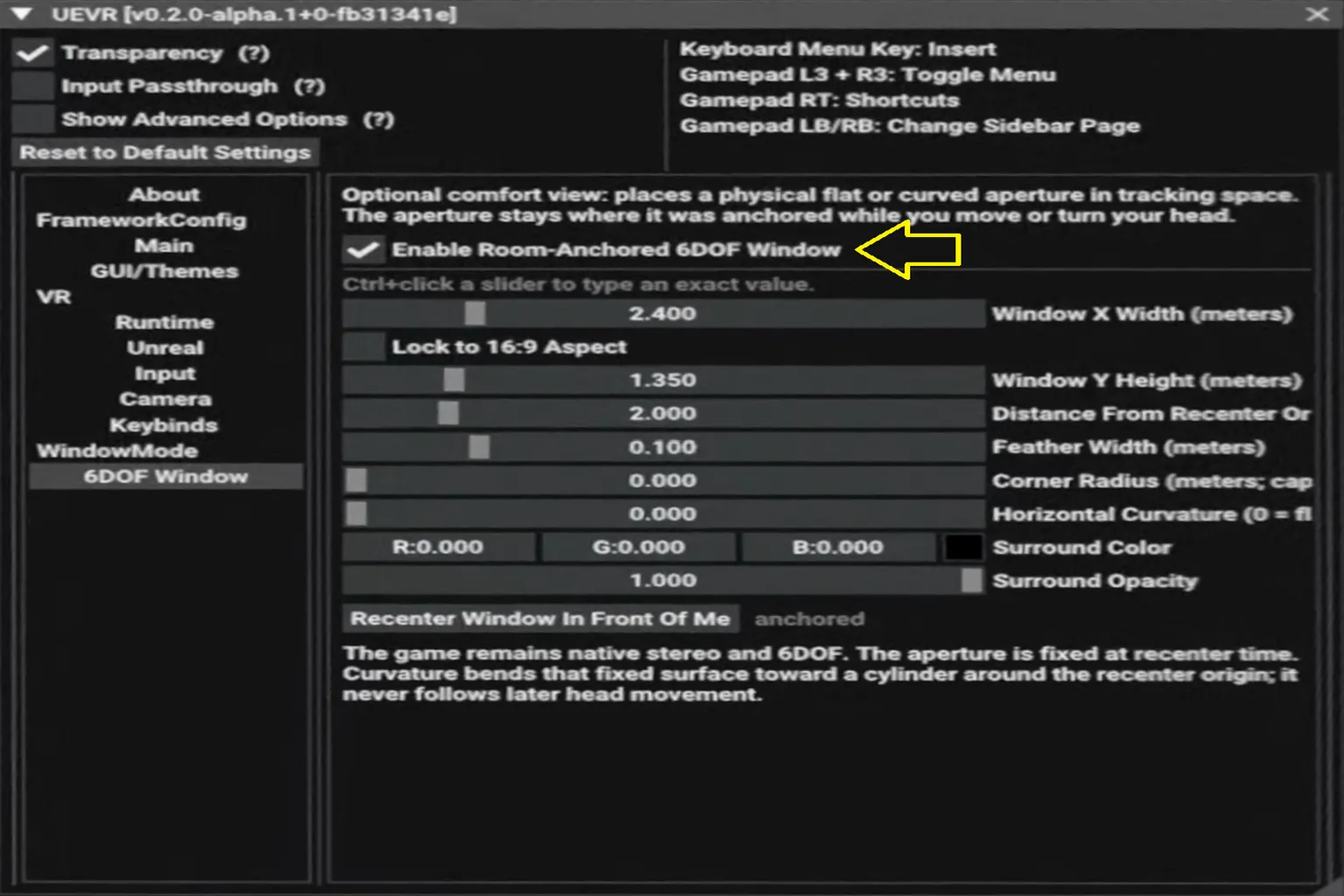Click the UEVR version title text

(x=254, y=14)
